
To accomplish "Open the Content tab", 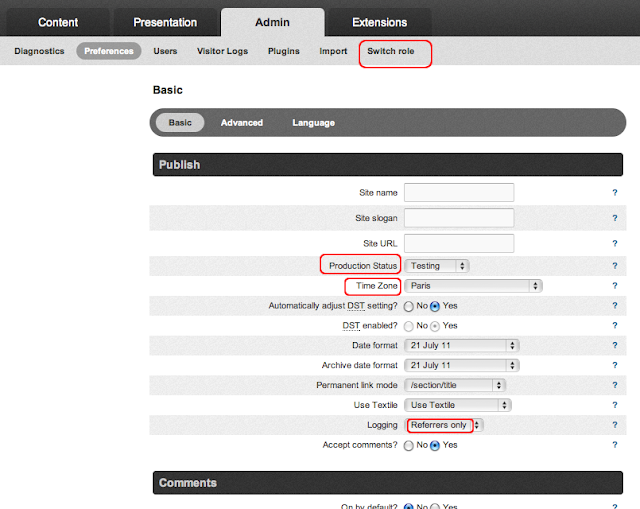I will [x=58, y=22].
